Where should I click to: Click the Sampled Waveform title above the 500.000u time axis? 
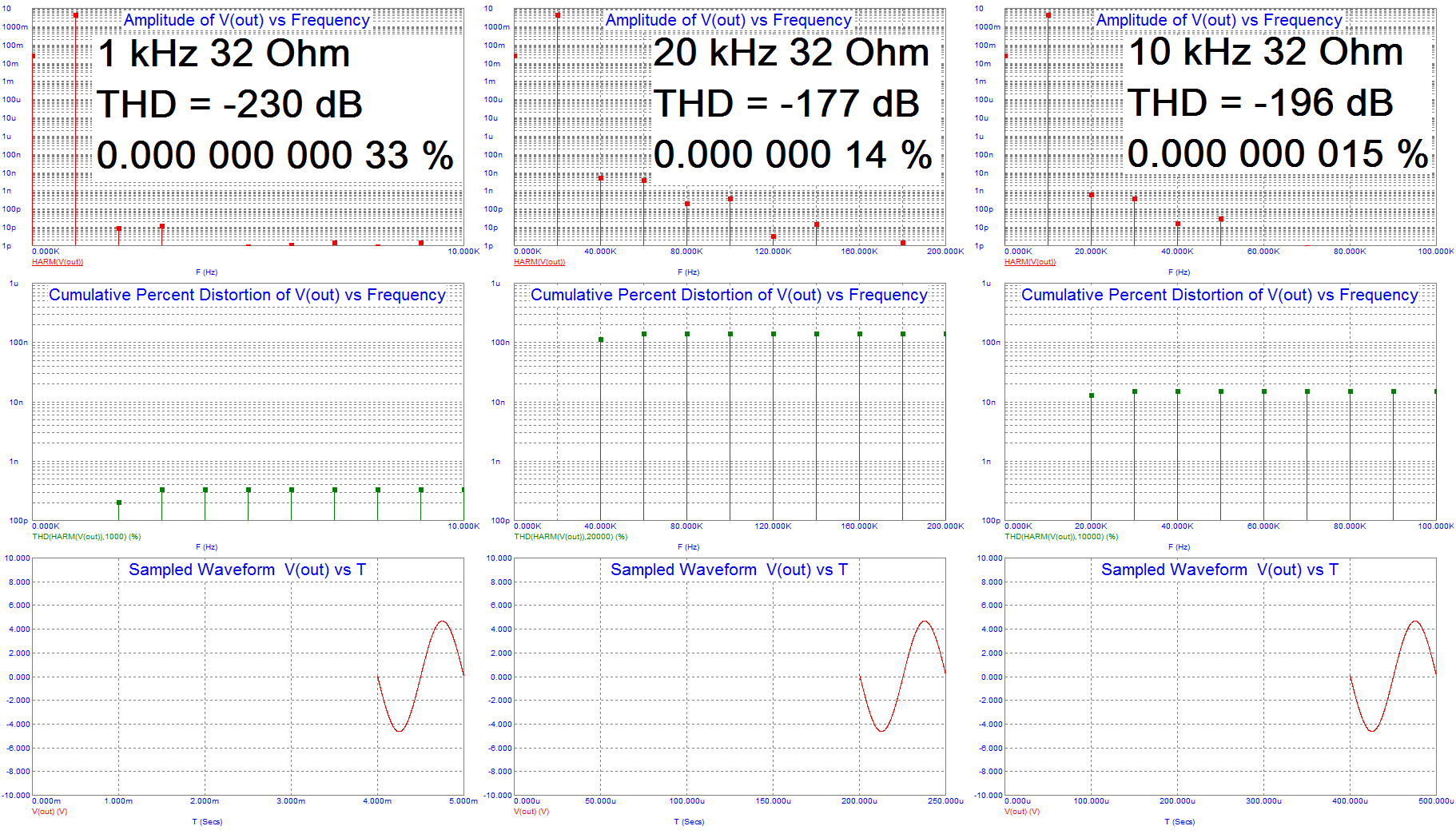[x=1219, y=570]
